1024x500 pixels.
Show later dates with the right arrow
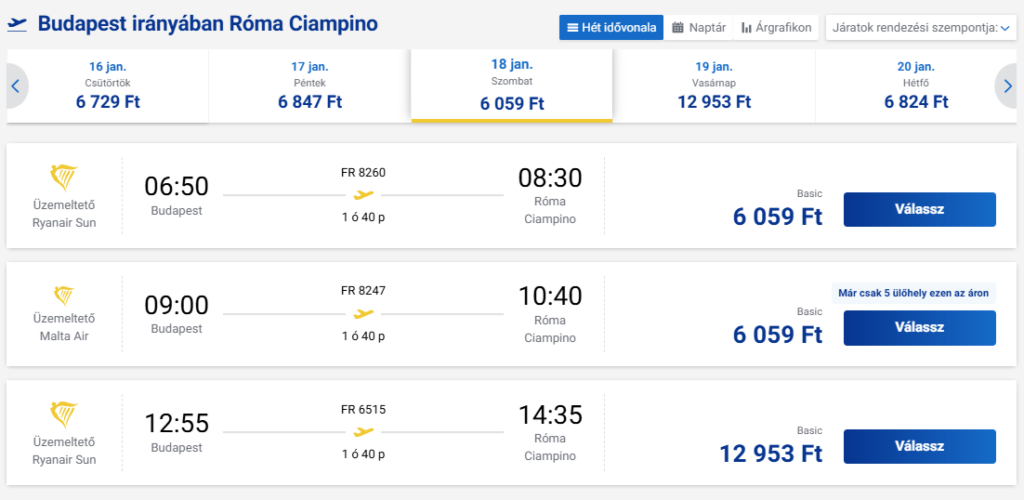pos(1007,86)
